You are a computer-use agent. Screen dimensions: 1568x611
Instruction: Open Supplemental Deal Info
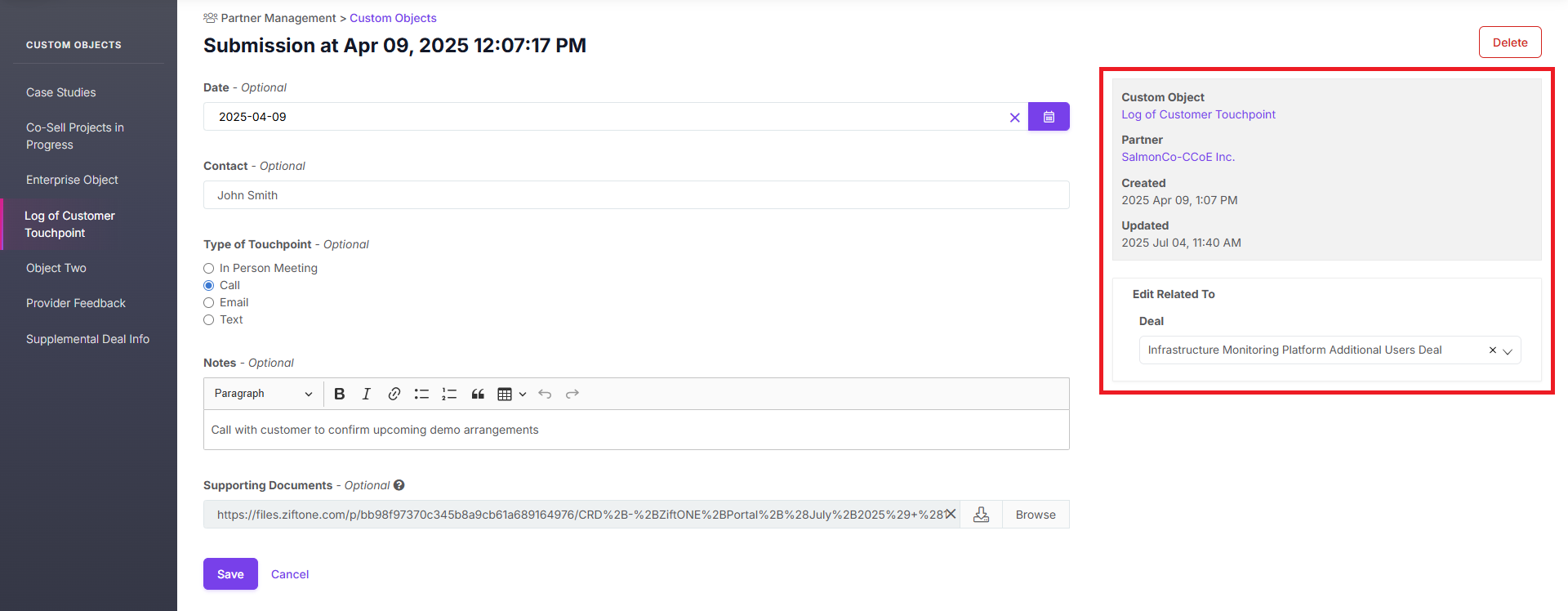tap(87, 339)
